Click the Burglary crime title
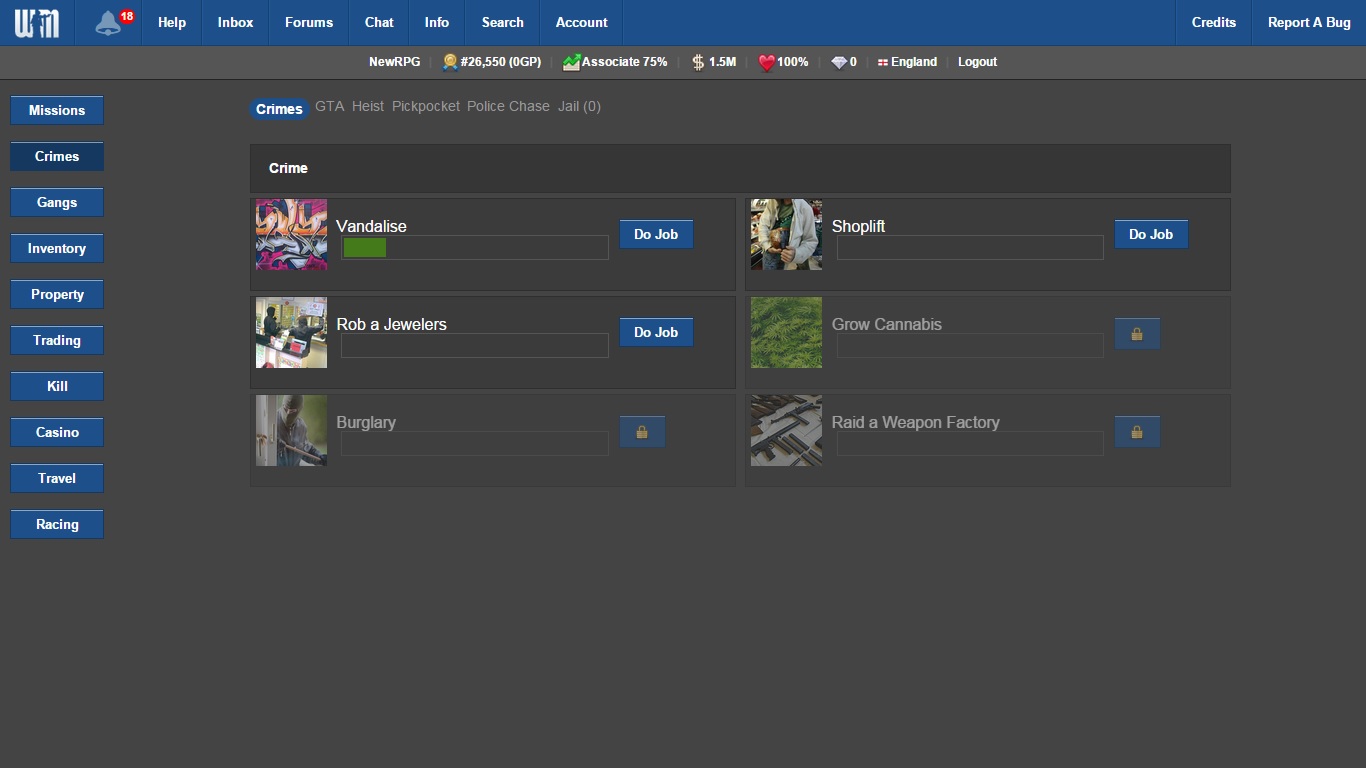Image resolution: width=1366 pixels, height=768 pixels. [x=366, y=423]
